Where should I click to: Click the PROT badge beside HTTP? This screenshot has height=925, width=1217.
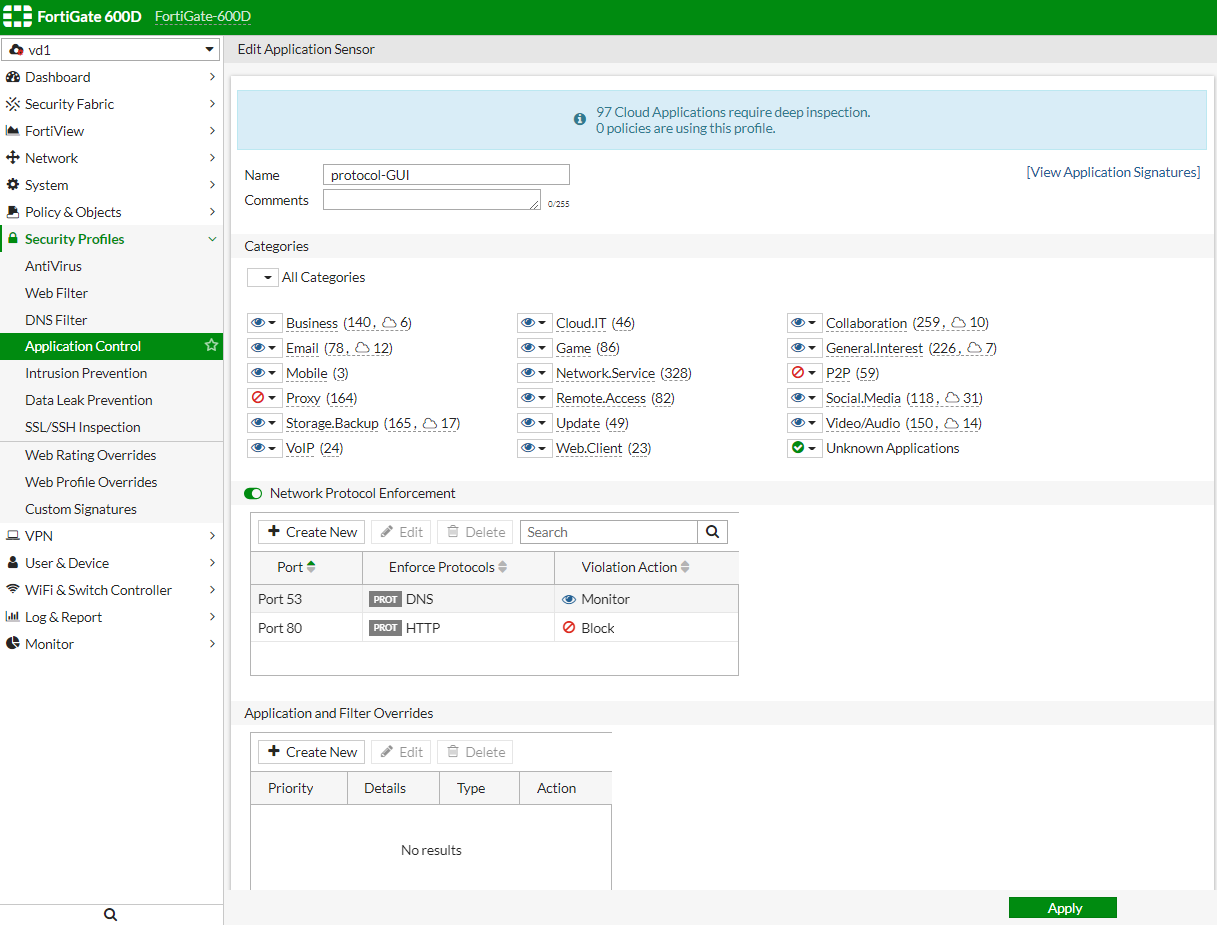pos(385,628)
